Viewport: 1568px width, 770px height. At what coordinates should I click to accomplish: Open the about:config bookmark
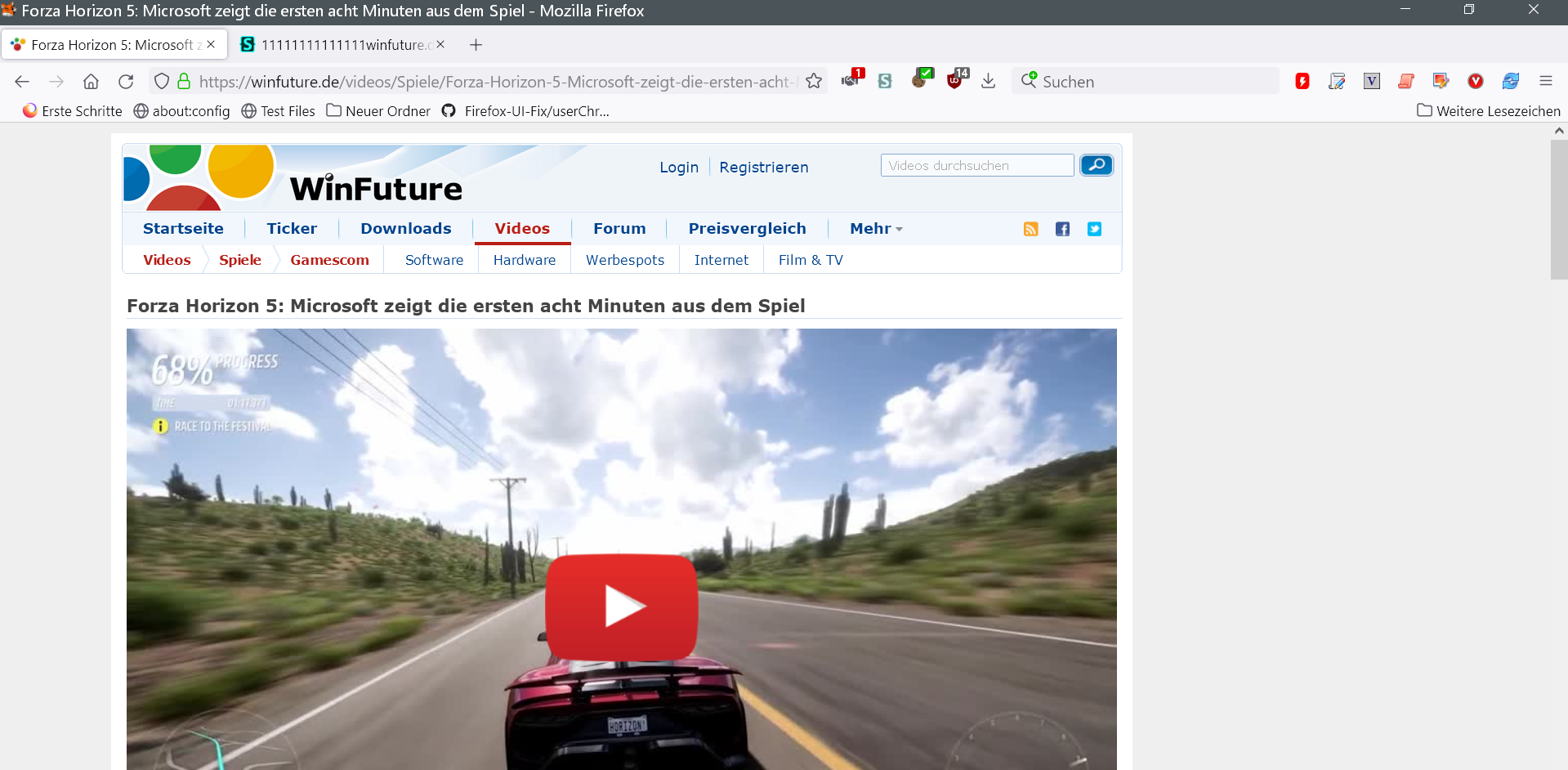(181, 111)
